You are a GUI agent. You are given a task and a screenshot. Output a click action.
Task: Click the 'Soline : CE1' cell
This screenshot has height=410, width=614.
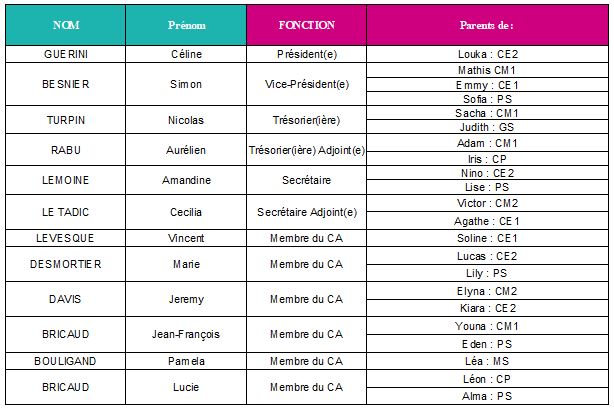point(487,238)
